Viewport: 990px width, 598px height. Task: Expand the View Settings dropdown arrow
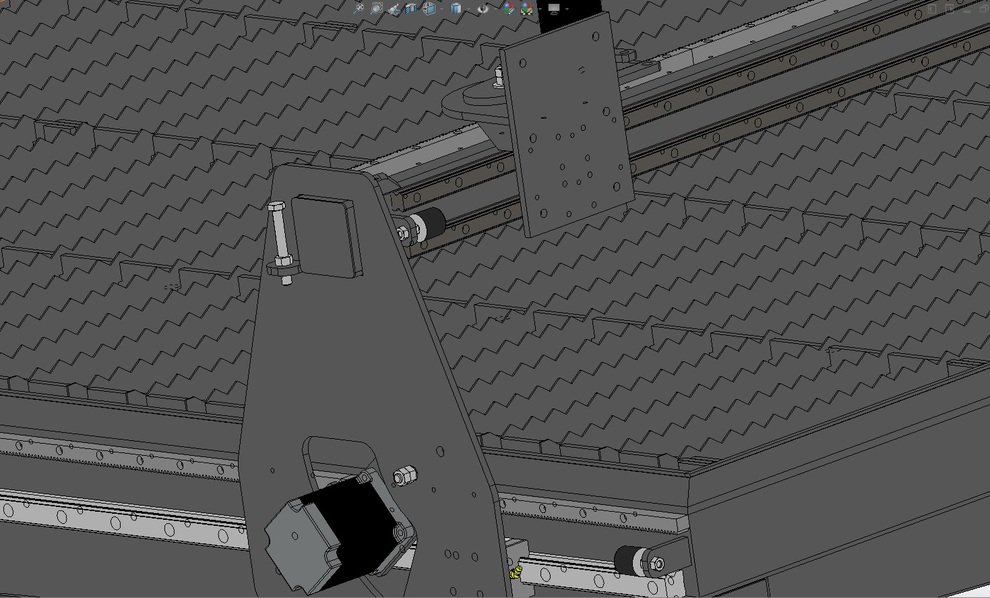click(x=567, y=8)
